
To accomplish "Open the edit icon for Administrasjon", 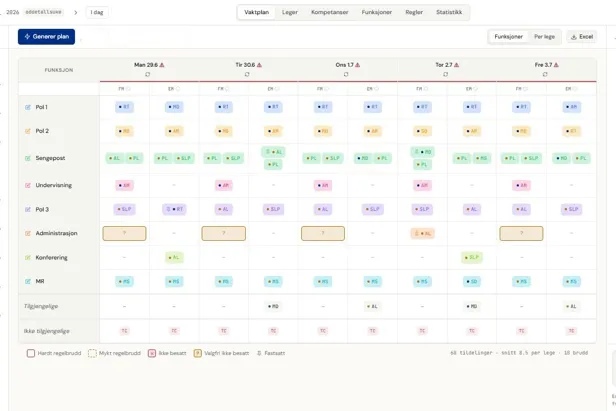I will click(28, 233).
